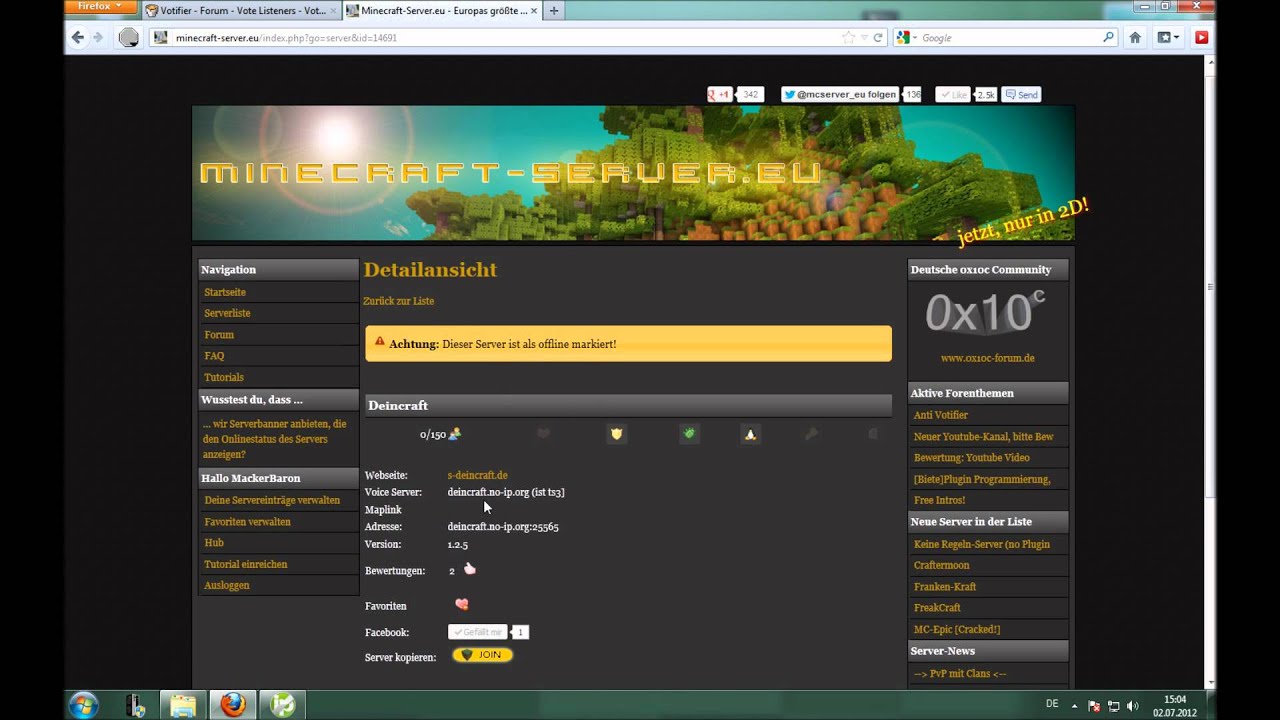The image size is (1280, 720).
Task: Click the Google search input field
Action: point(1010,38)
